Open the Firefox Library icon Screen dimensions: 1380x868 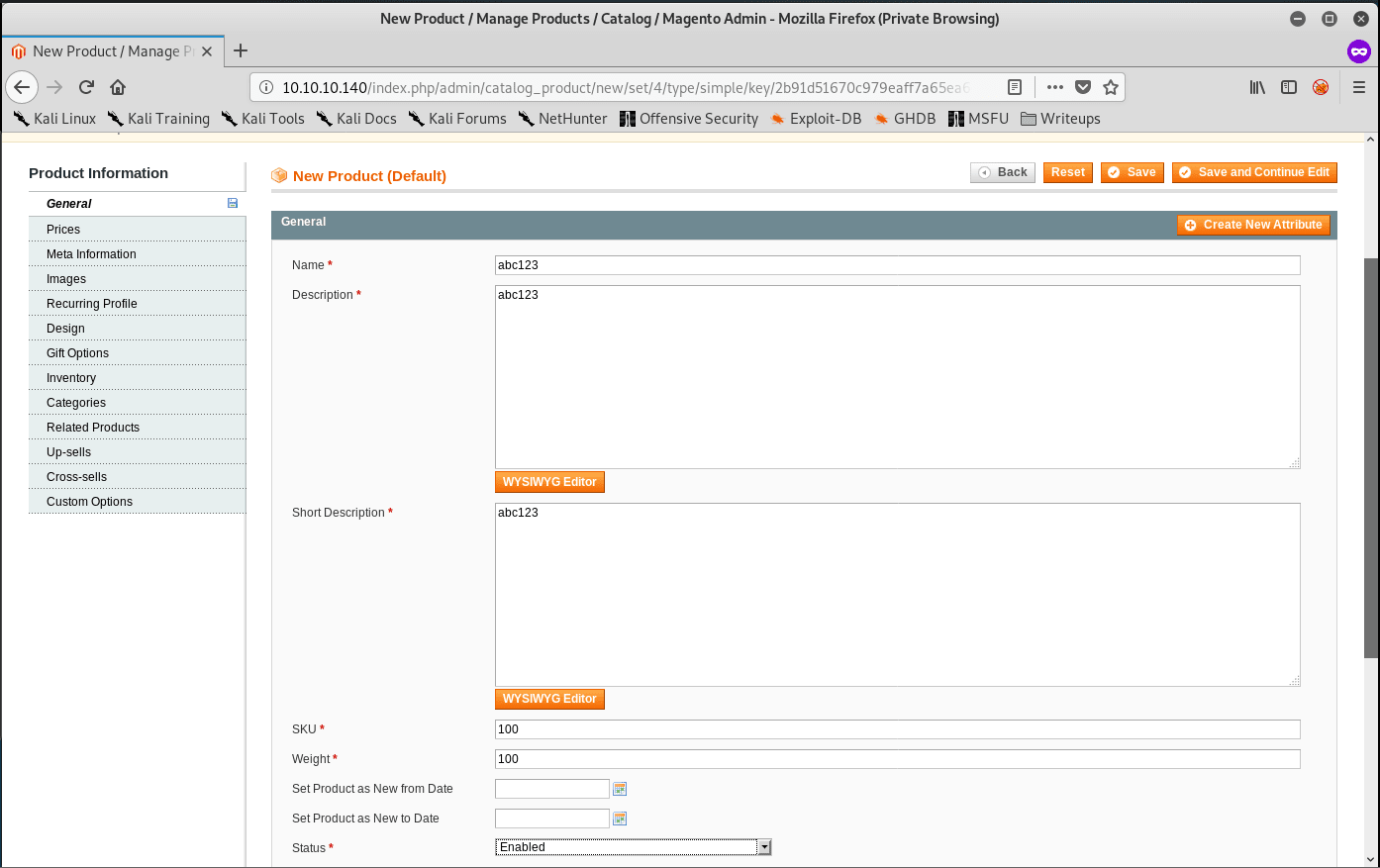point(1257,87)
